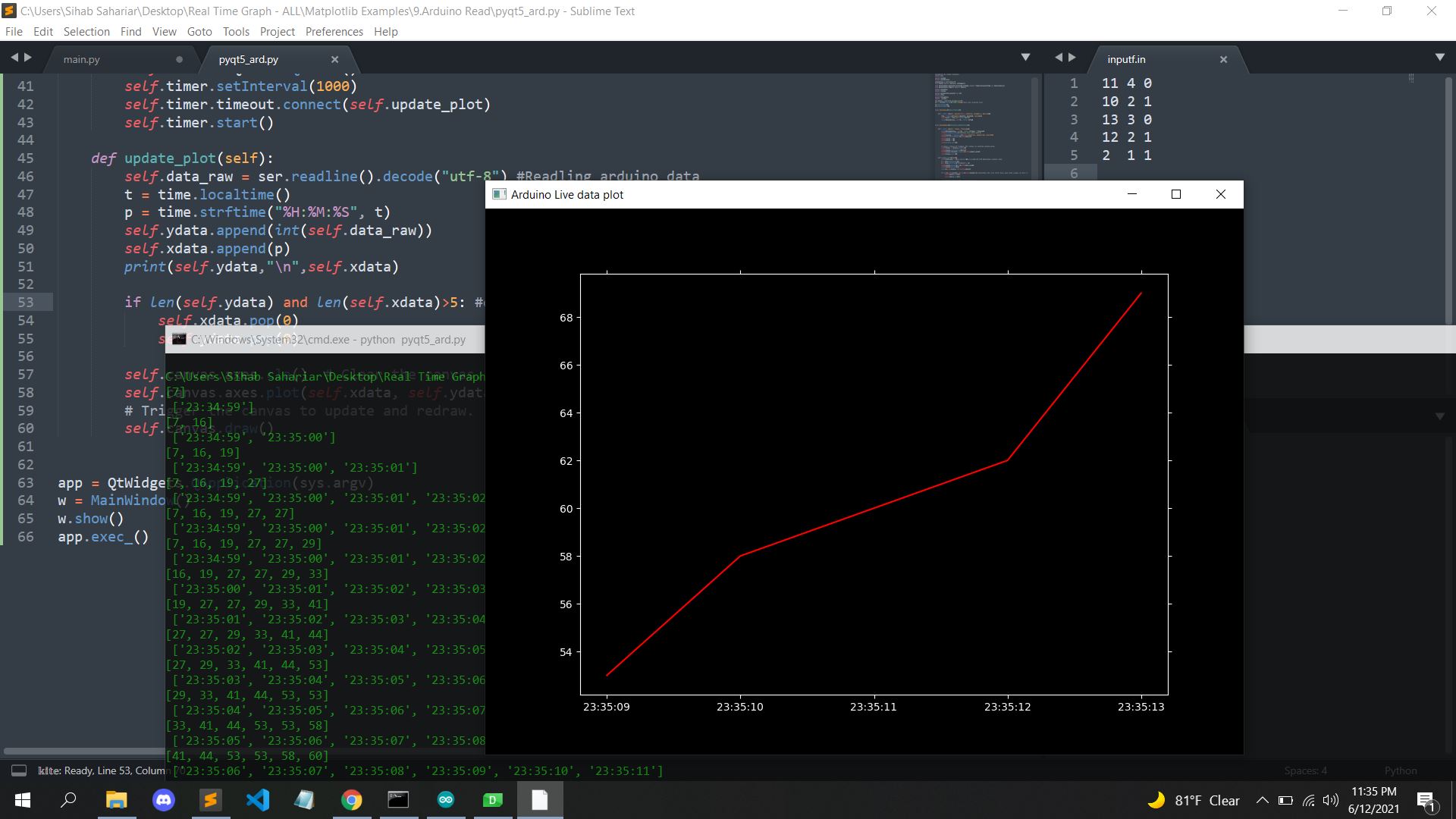
Task: Open the Help menu
Action: (385, 31)
